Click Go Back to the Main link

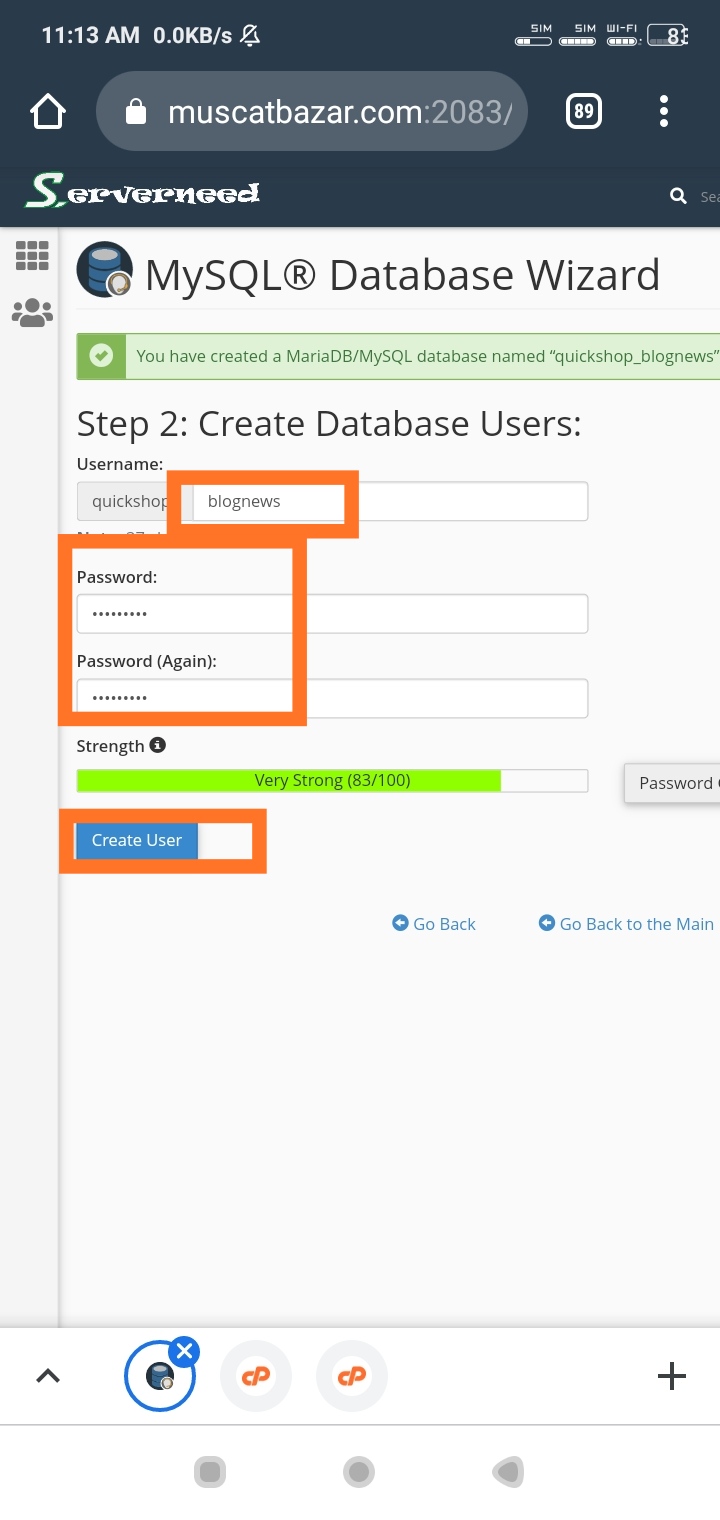pyautogui.click(x=627, y=924)
